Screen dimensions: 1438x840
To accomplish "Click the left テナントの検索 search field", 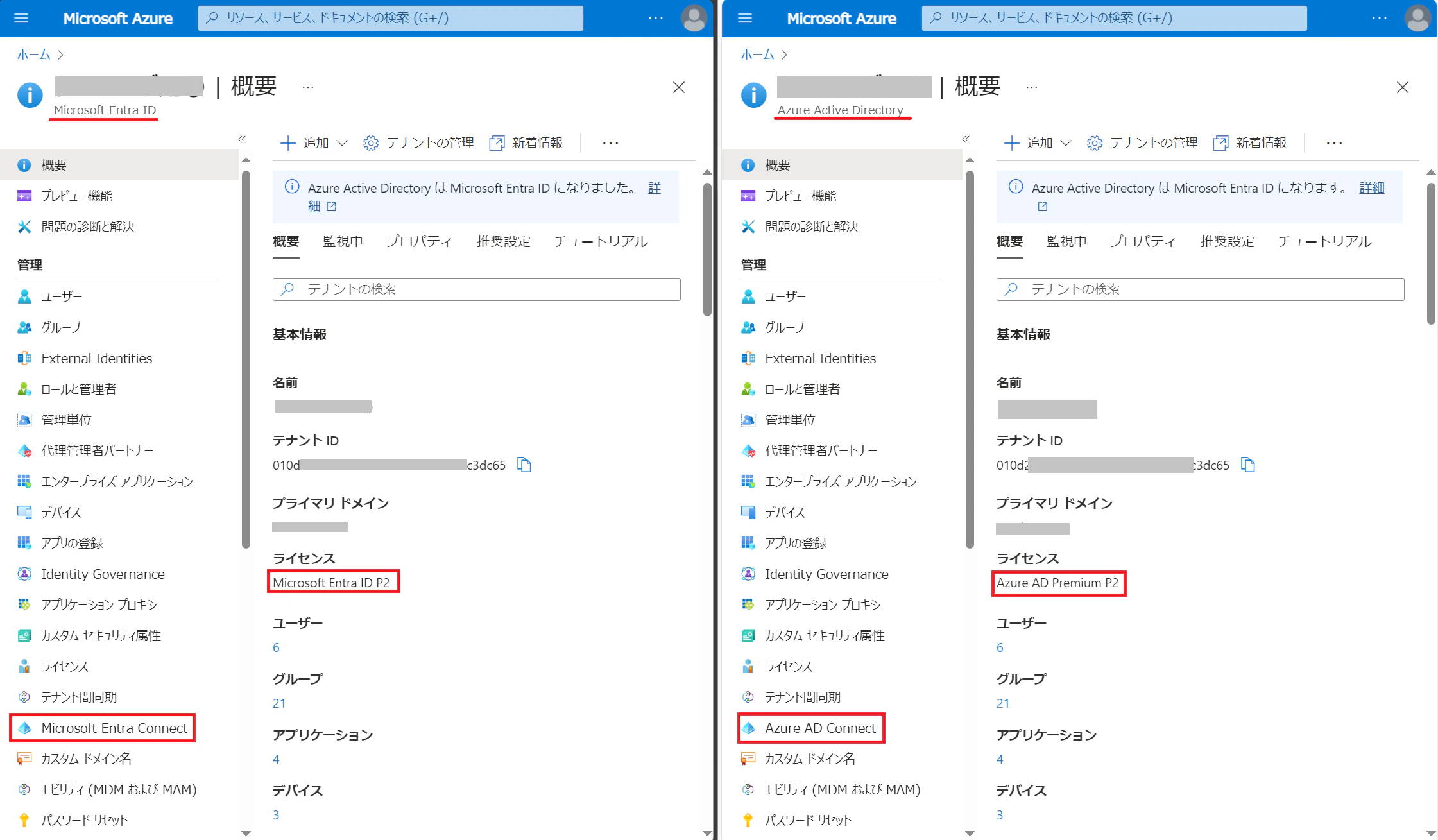I will (476, 289).
